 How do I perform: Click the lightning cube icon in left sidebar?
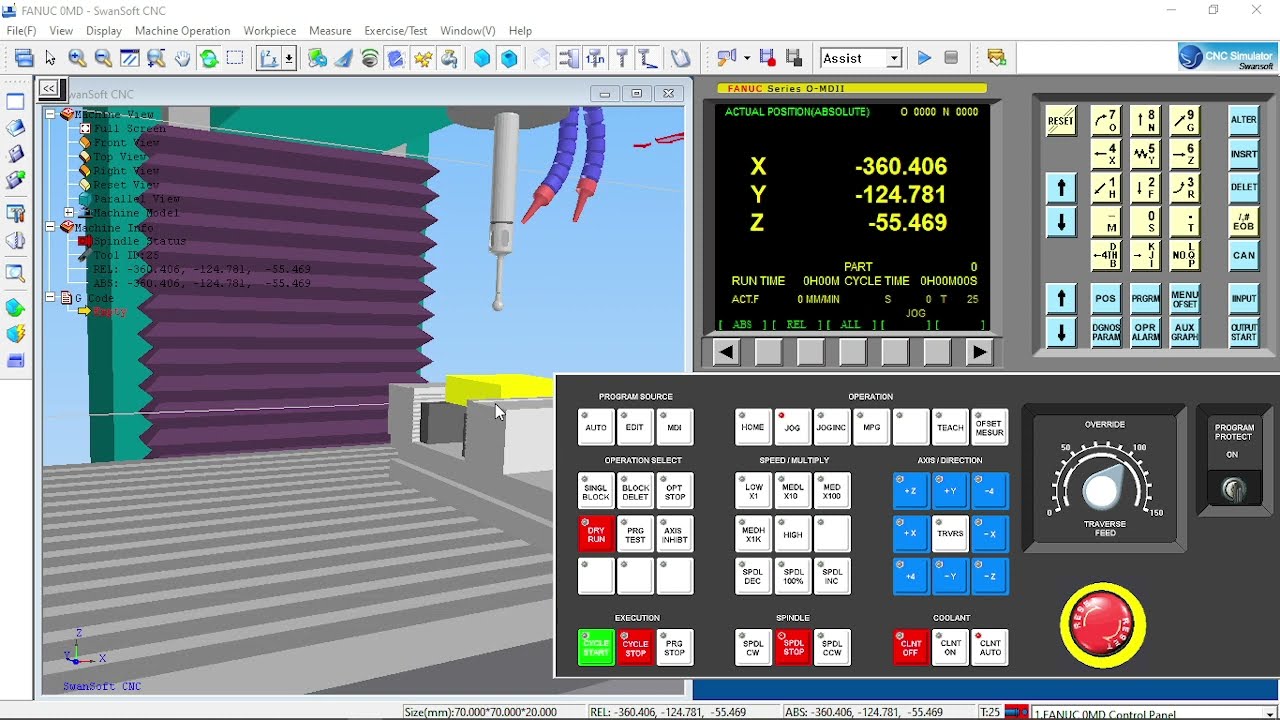tap(15, 333)
